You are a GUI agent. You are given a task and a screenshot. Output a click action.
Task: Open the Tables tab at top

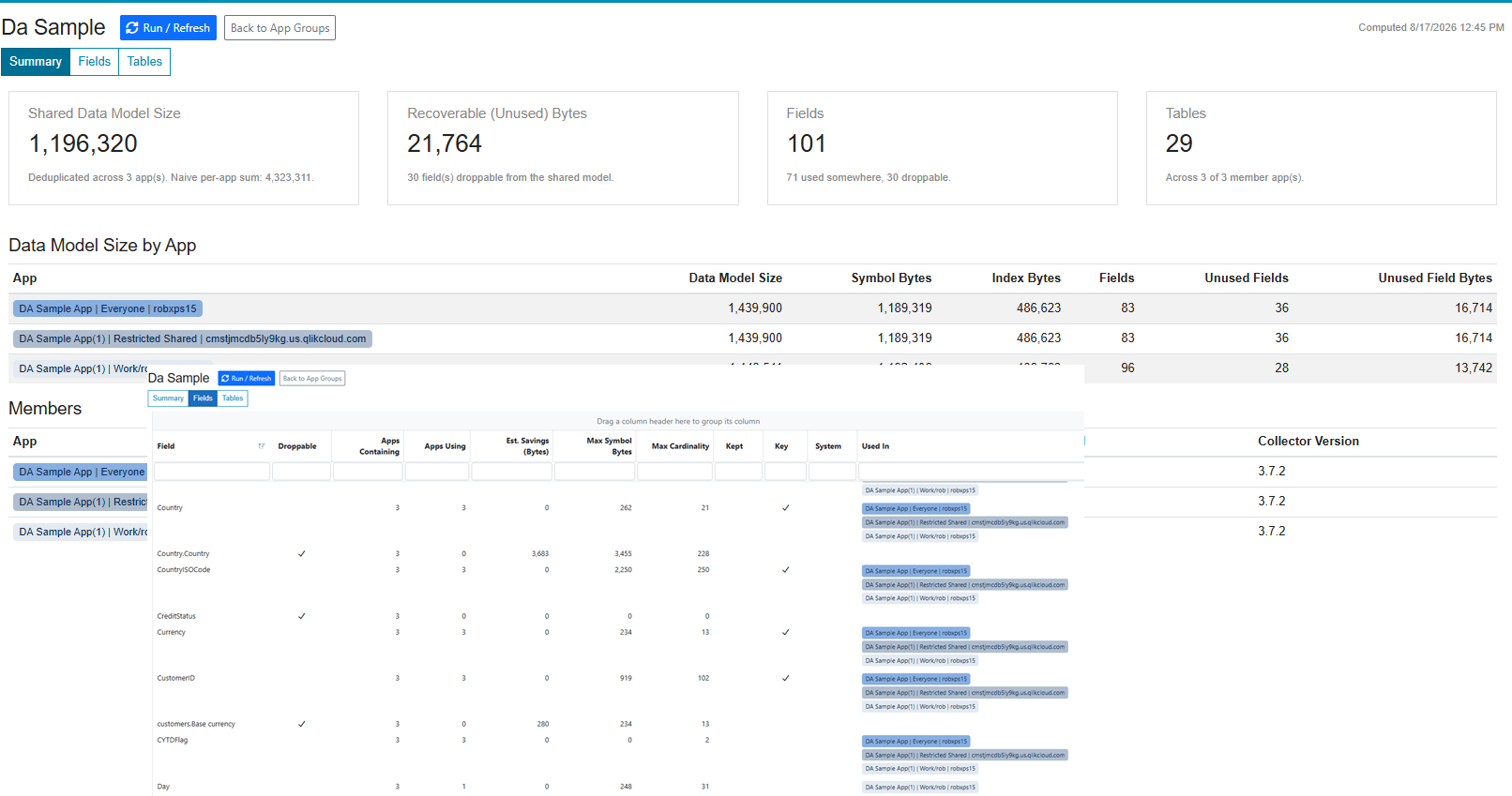click(x=144, y=62)
